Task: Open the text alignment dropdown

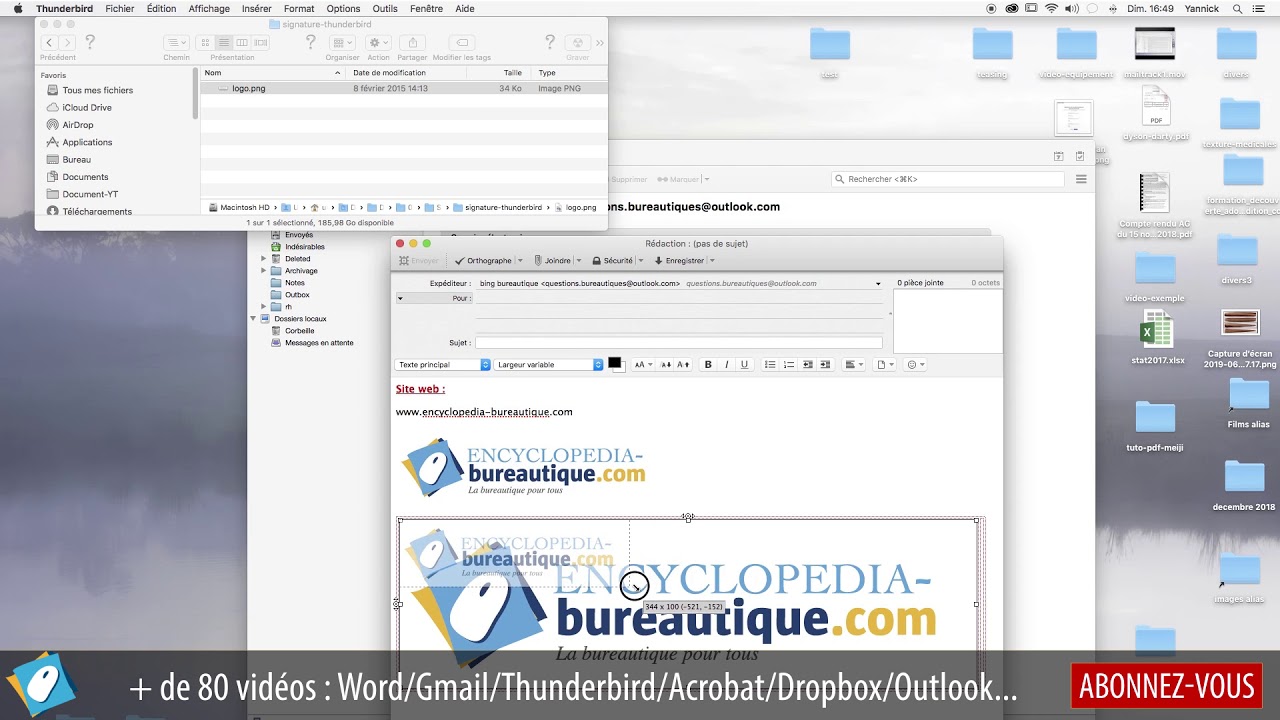Action: click(x=854, y=365)
